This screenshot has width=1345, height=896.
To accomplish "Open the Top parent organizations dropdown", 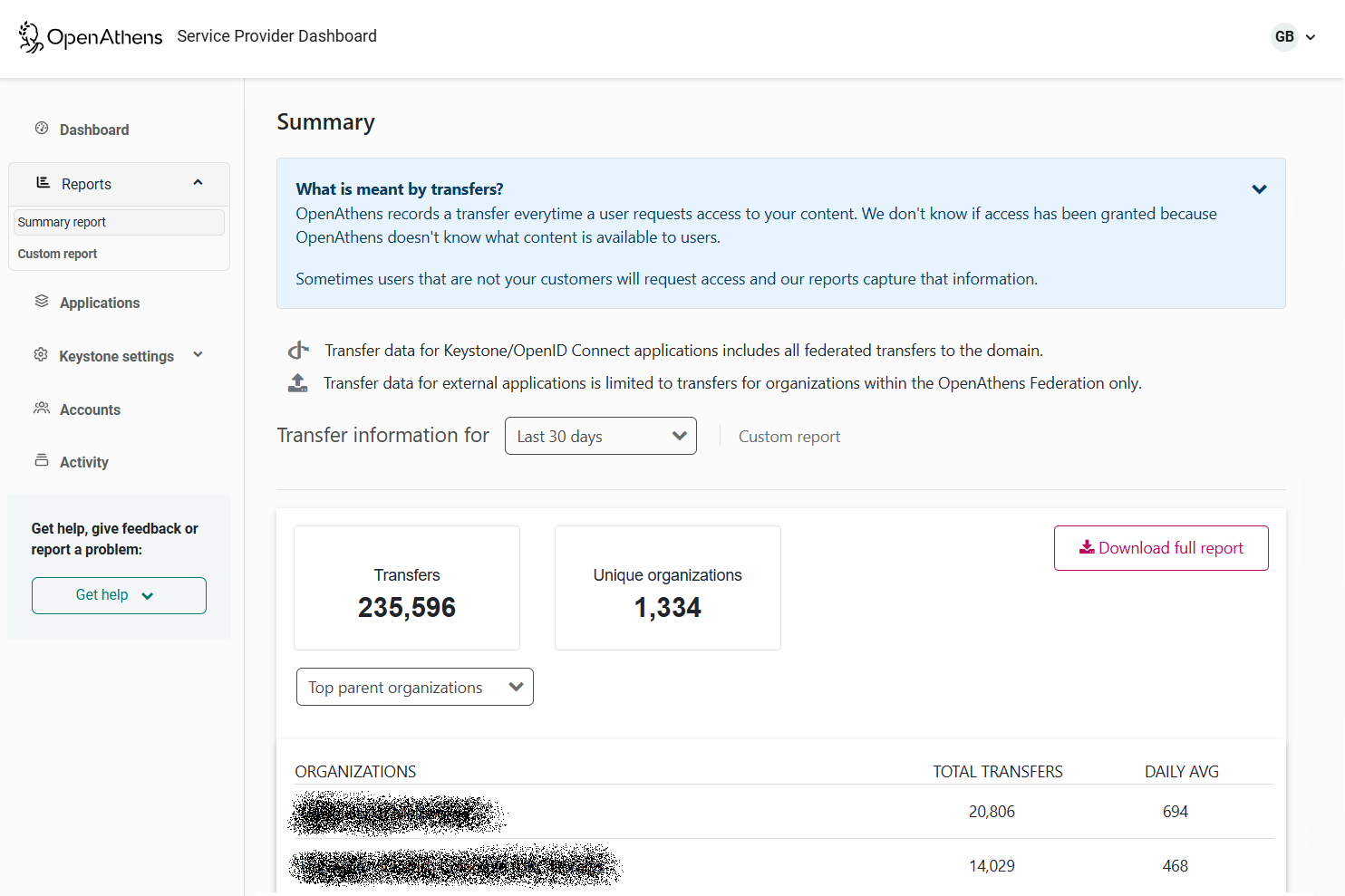I will pos(414,687).
